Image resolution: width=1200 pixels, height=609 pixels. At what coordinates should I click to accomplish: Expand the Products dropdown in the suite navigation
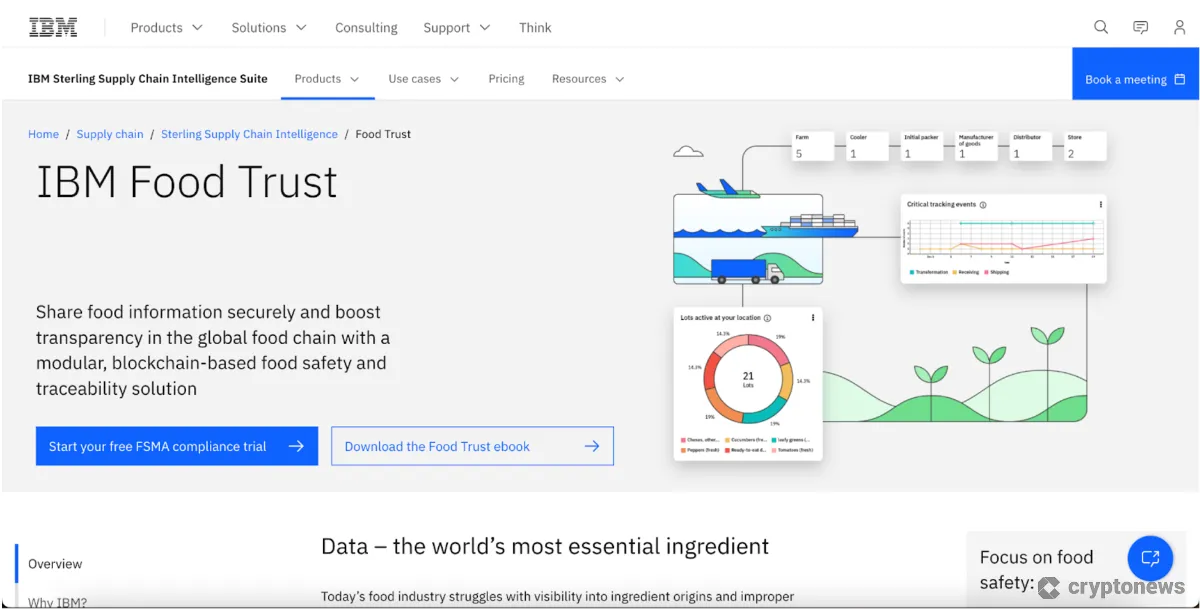pos(327,78)
